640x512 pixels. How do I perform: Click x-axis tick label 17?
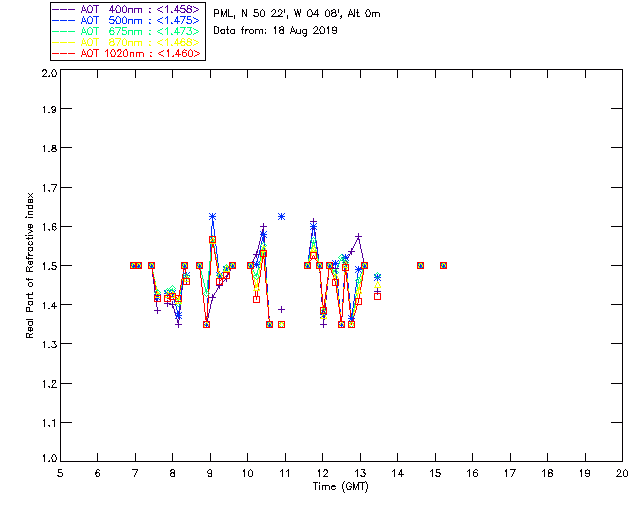point(510,473)
